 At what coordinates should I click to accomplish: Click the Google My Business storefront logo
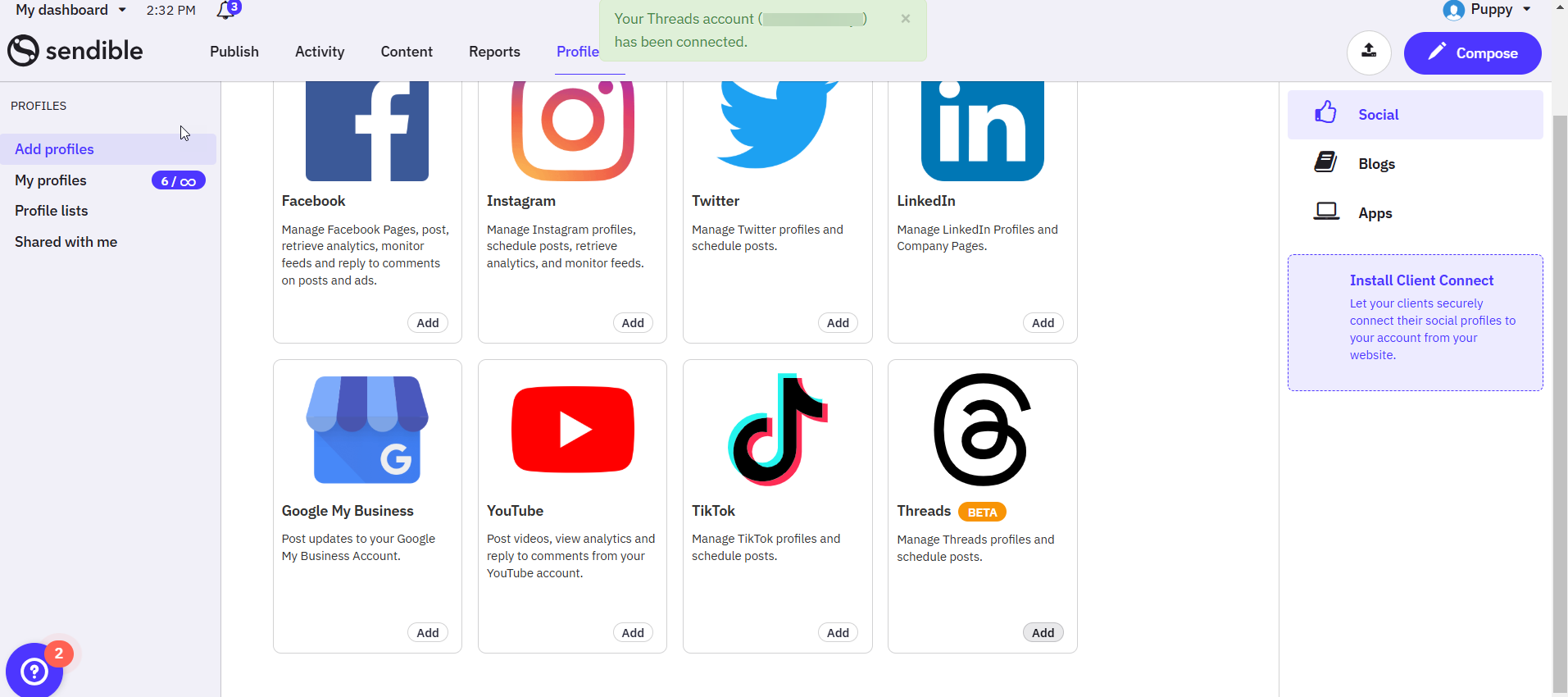[367, 430]
